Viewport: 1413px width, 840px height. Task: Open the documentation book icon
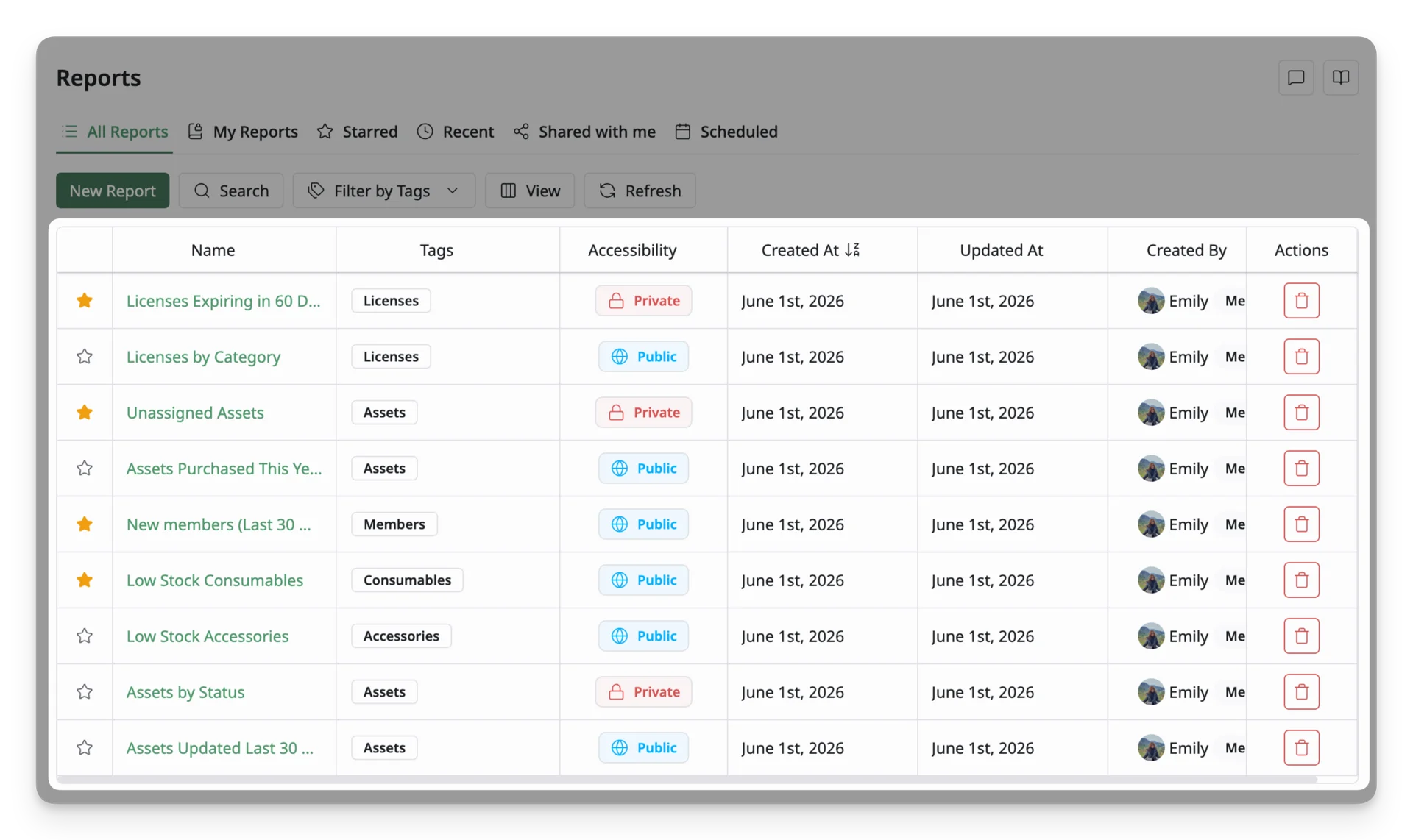(1340, 77)
